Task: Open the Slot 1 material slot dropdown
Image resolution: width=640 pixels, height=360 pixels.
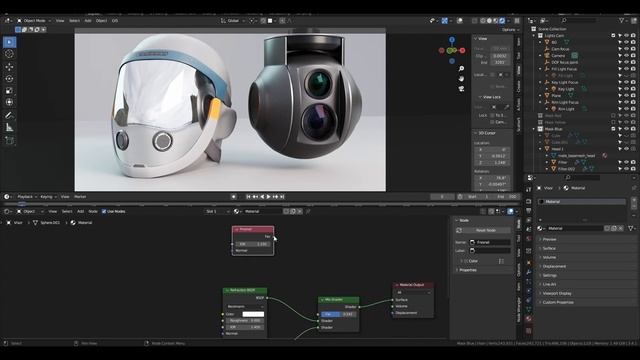Action: (x=217, y=211)
